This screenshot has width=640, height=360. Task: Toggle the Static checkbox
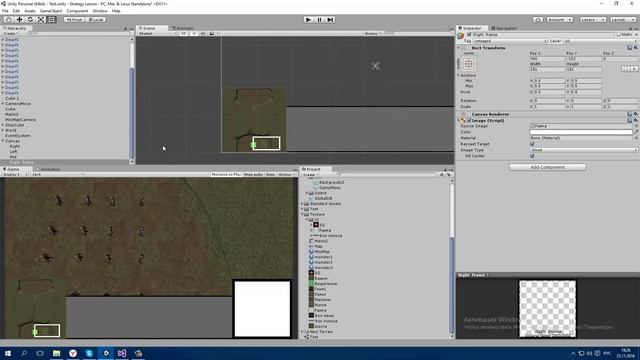(619, 35)
